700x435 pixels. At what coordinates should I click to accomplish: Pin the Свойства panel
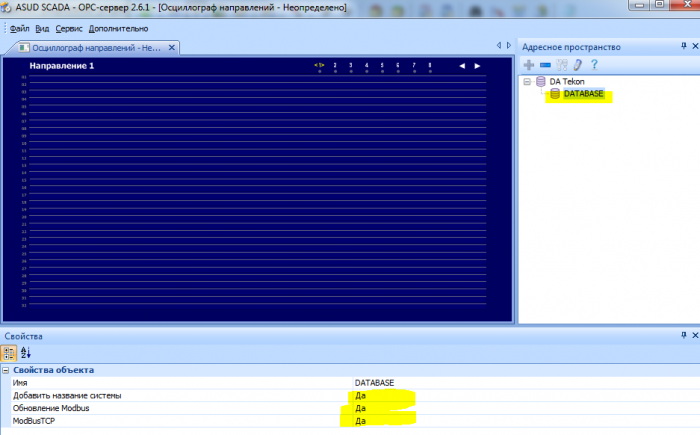684,335
